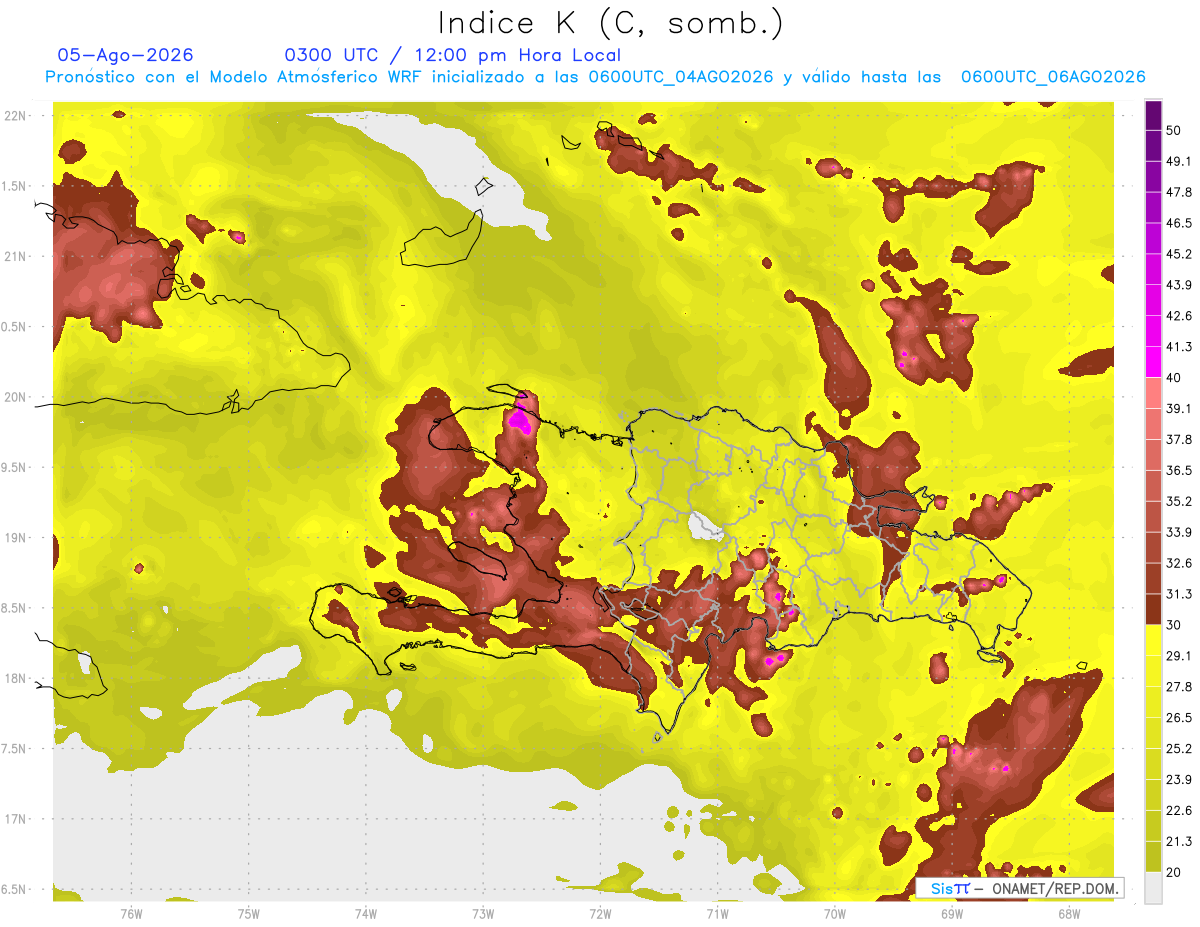Screen dimensions: 1200x927
Task: Click the '69W' longitude axis label
Action: click(x=952, y=914)
